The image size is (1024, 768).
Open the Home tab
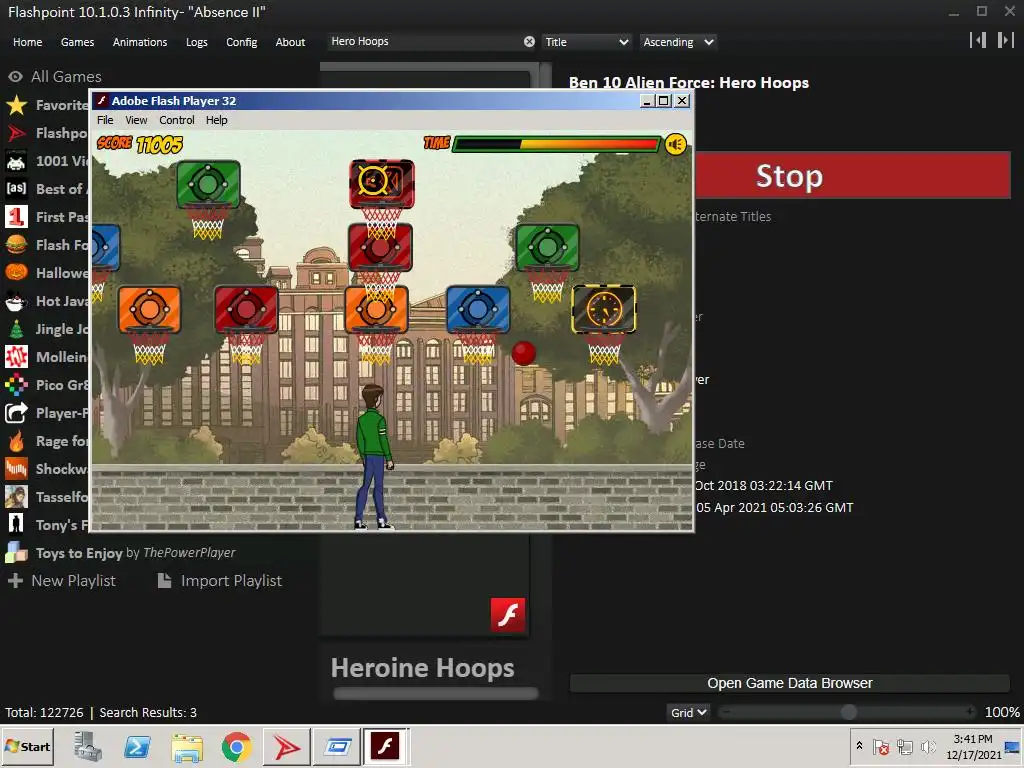(x=27, y=42)
